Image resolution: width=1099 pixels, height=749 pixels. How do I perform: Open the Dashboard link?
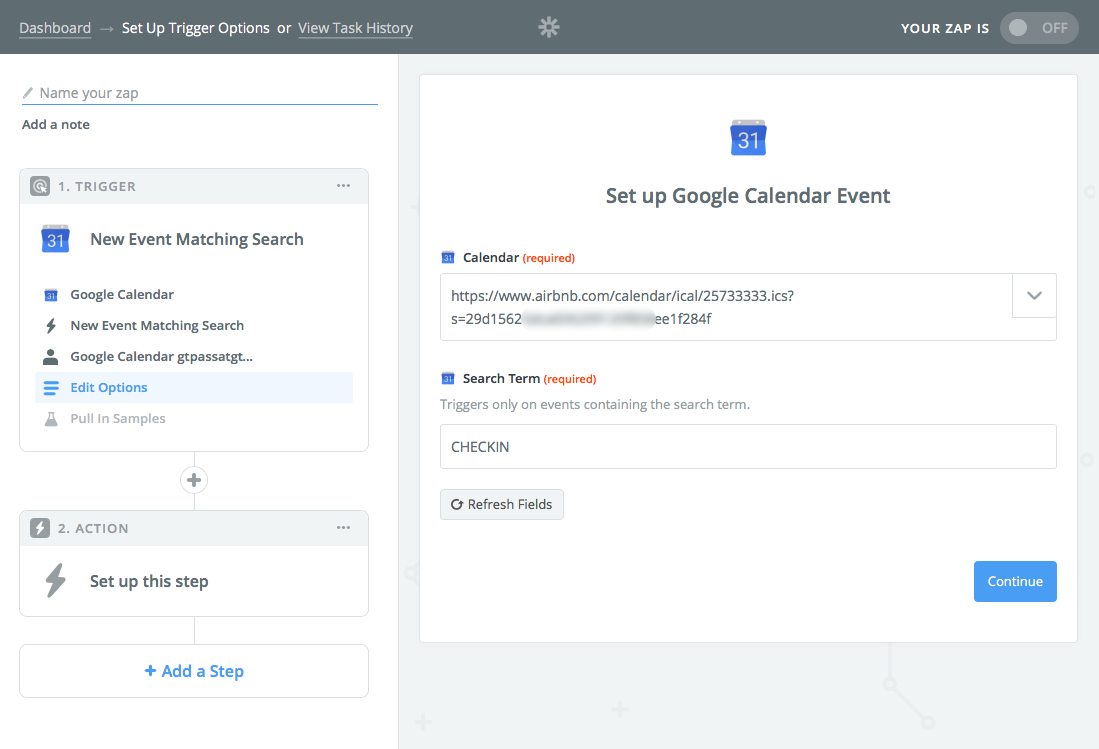(x=55, y=28)
